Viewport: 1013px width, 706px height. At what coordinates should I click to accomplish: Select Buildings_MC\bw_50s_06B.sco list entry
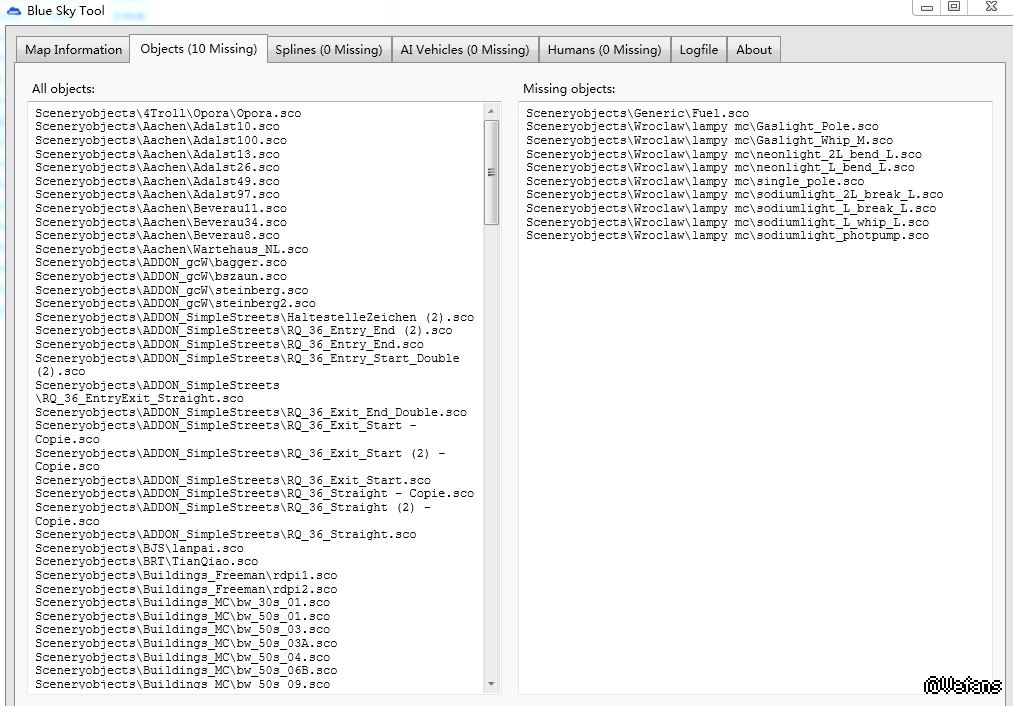point(186,671)
